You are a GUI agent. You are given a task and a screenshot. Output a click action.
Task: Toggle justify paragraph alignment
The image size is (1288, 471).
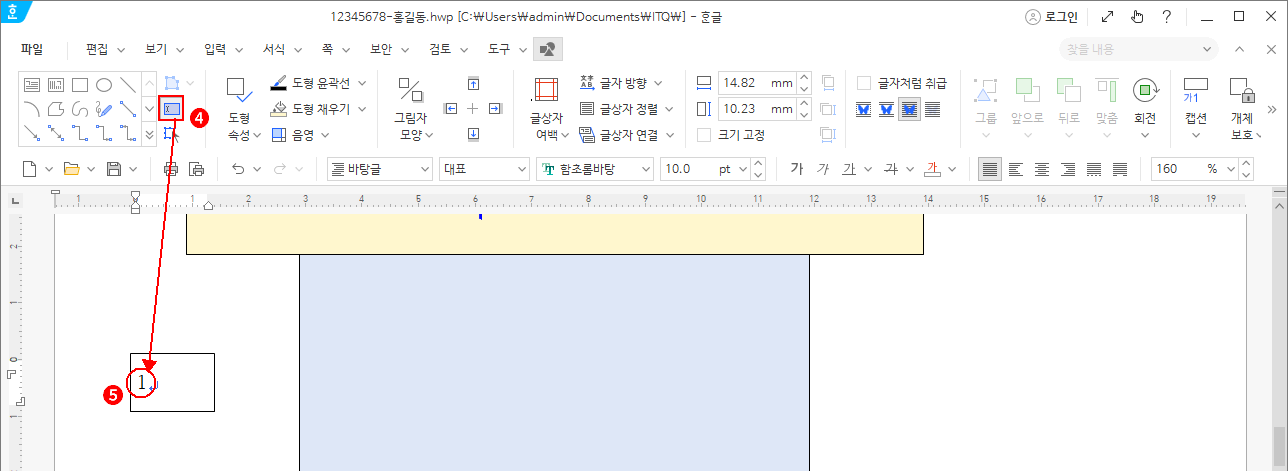[x=989, y=169]
